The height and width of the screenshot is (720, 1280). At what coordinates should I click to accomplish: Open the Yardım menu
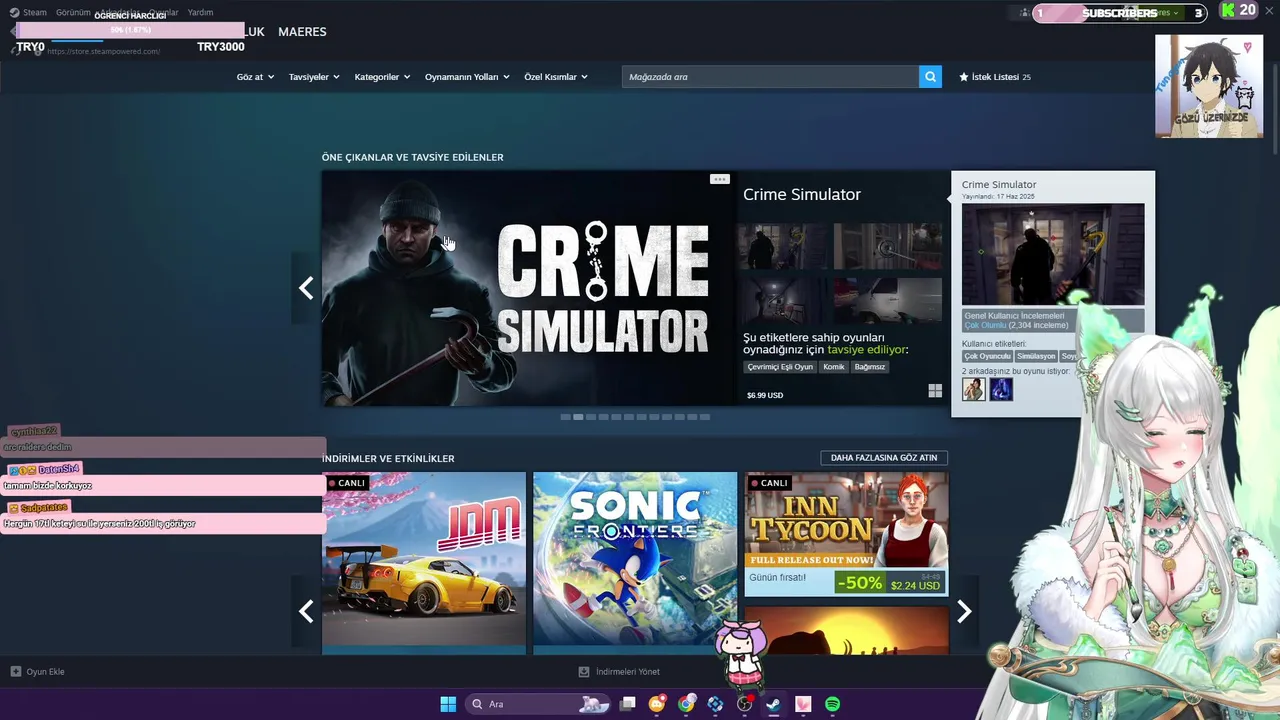click(x=200, y=13)
